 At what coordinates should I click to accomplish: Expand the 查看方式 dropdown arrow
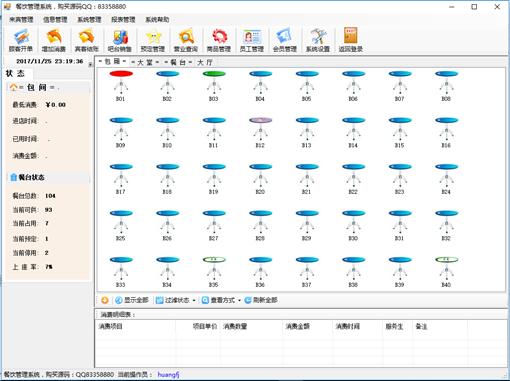tap(239, 300)
